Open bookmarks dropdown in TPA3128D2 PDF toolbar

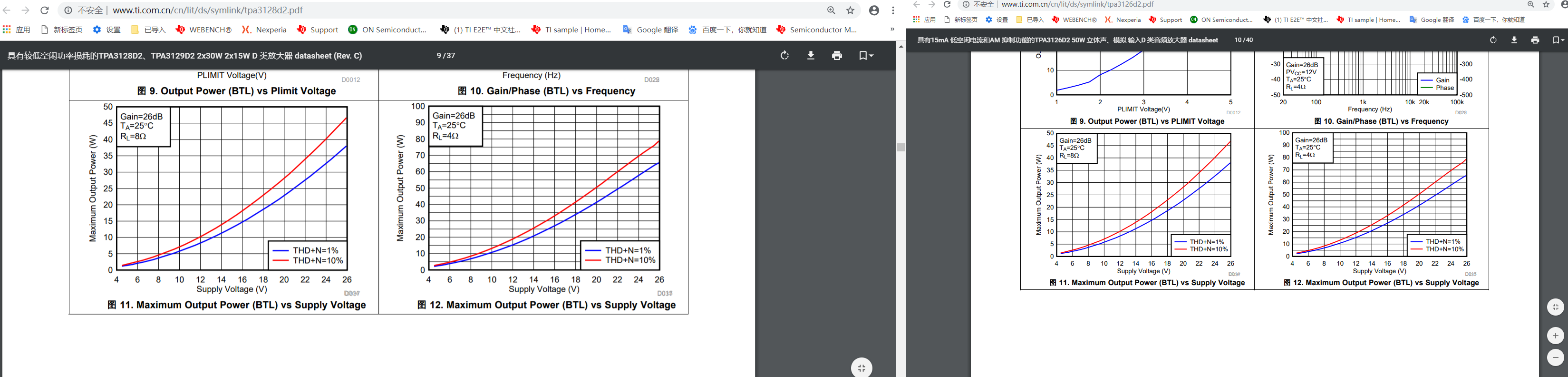pyautogui.click(x=866, y=55)
